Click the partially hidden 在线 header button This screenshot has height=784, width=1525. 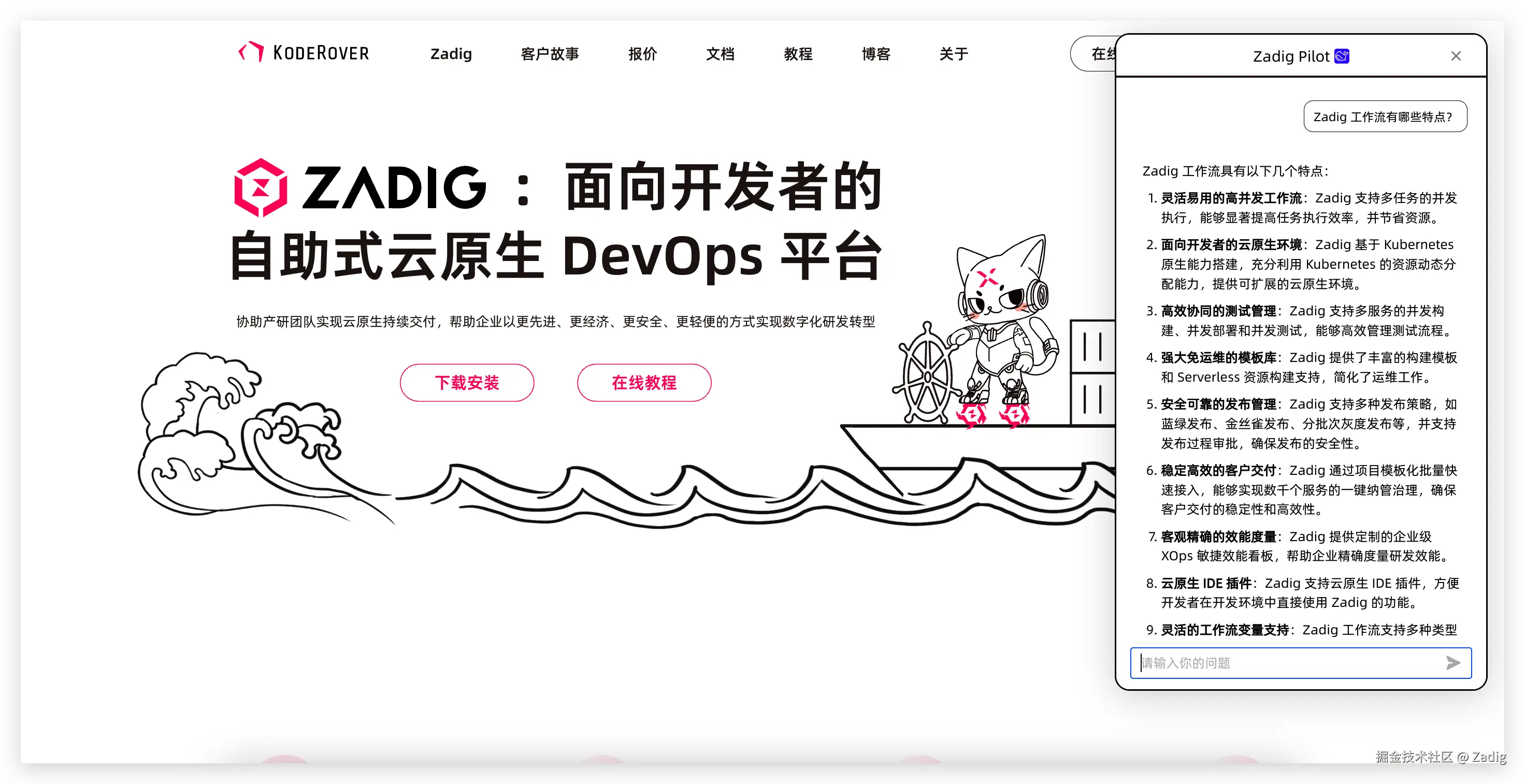[1095, 54]
